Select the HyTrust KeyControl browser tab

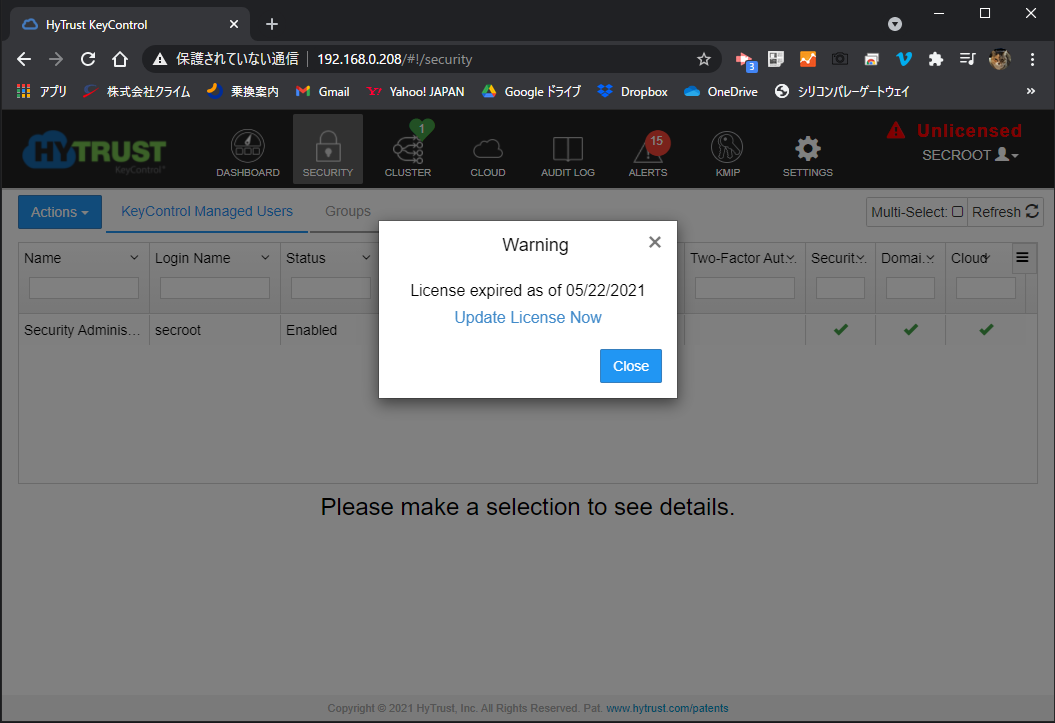[x=130, y=25]
